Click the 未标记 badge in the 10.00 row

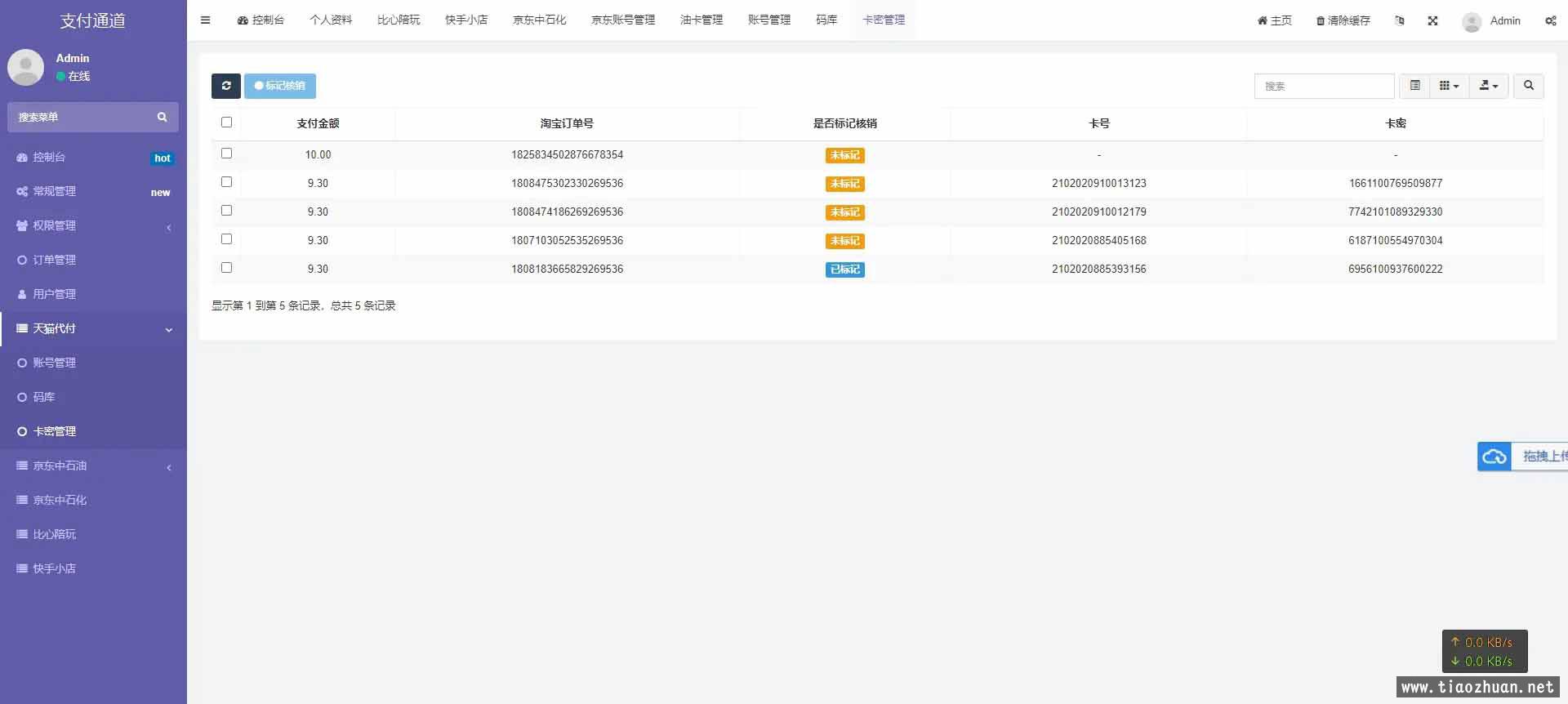pyautogui.click(x=845, y=155)
